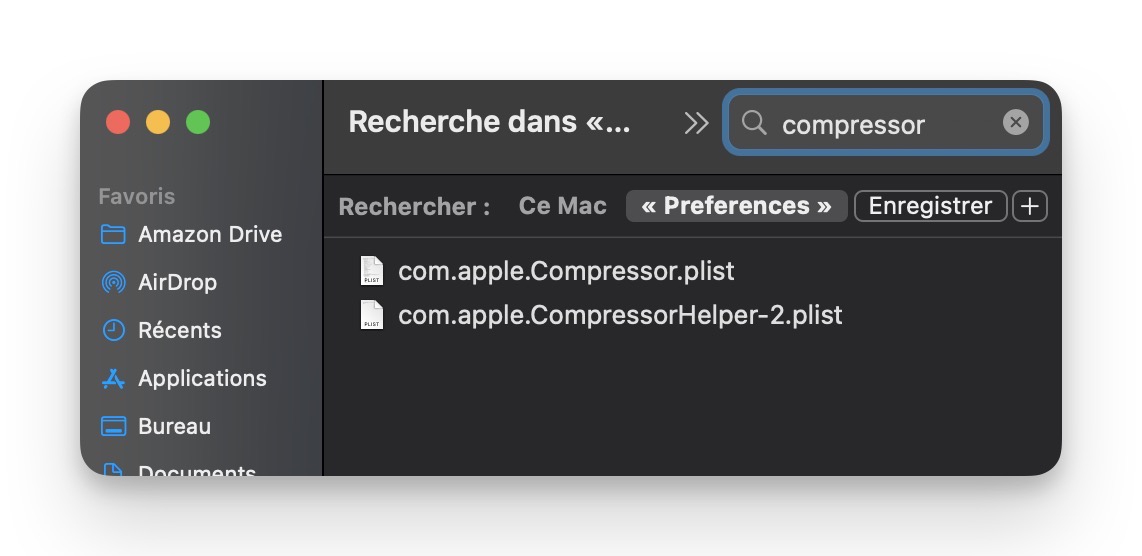Switch search scope to Ce Mac
The image size is (1142, 556).
pyautogui.click(x=563, y=206)
